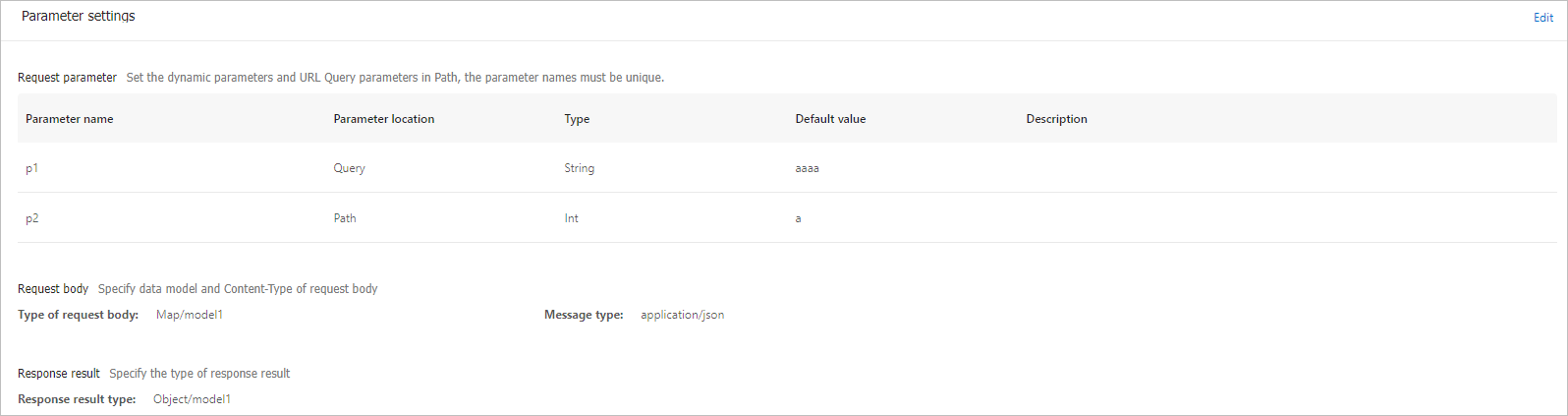Select the Parameter name column header
The width and height of the screenshot is (1568, 416).
click(x=70, y=119)
